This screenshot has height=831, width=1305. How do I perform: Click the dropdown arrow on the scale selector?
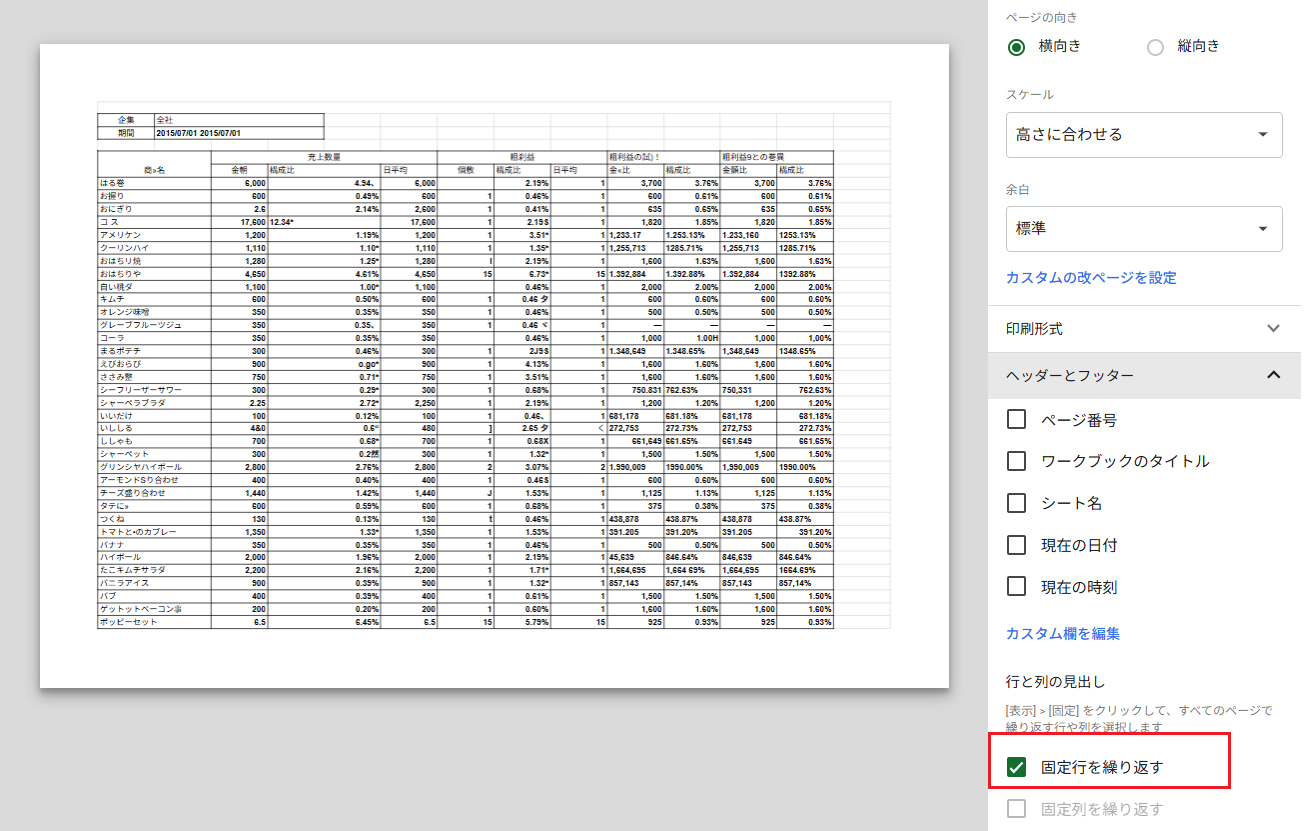[x=1263, y=134]
